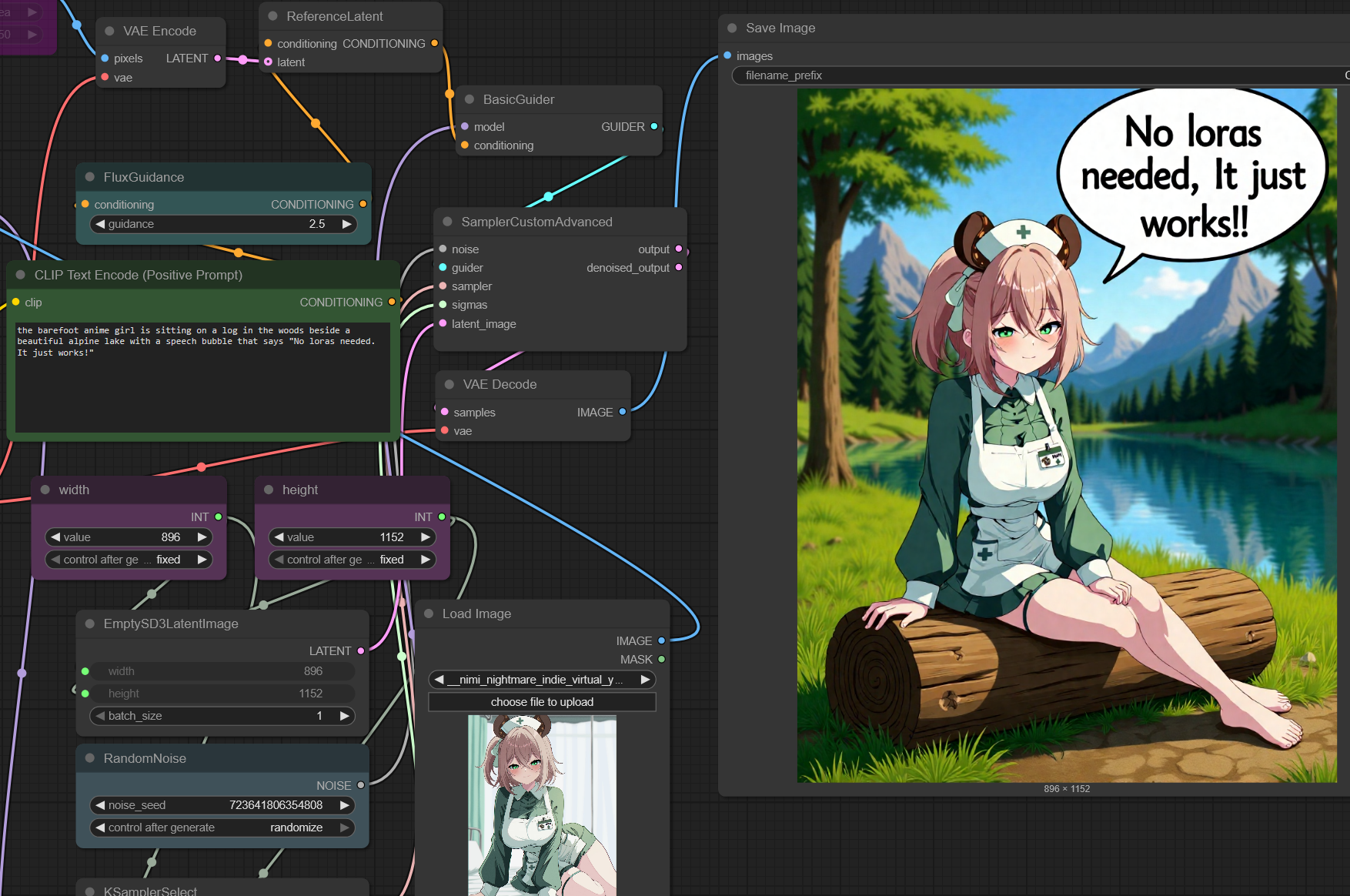Click the filename_prefix field in Save Image

click(x=1041, y=75)
